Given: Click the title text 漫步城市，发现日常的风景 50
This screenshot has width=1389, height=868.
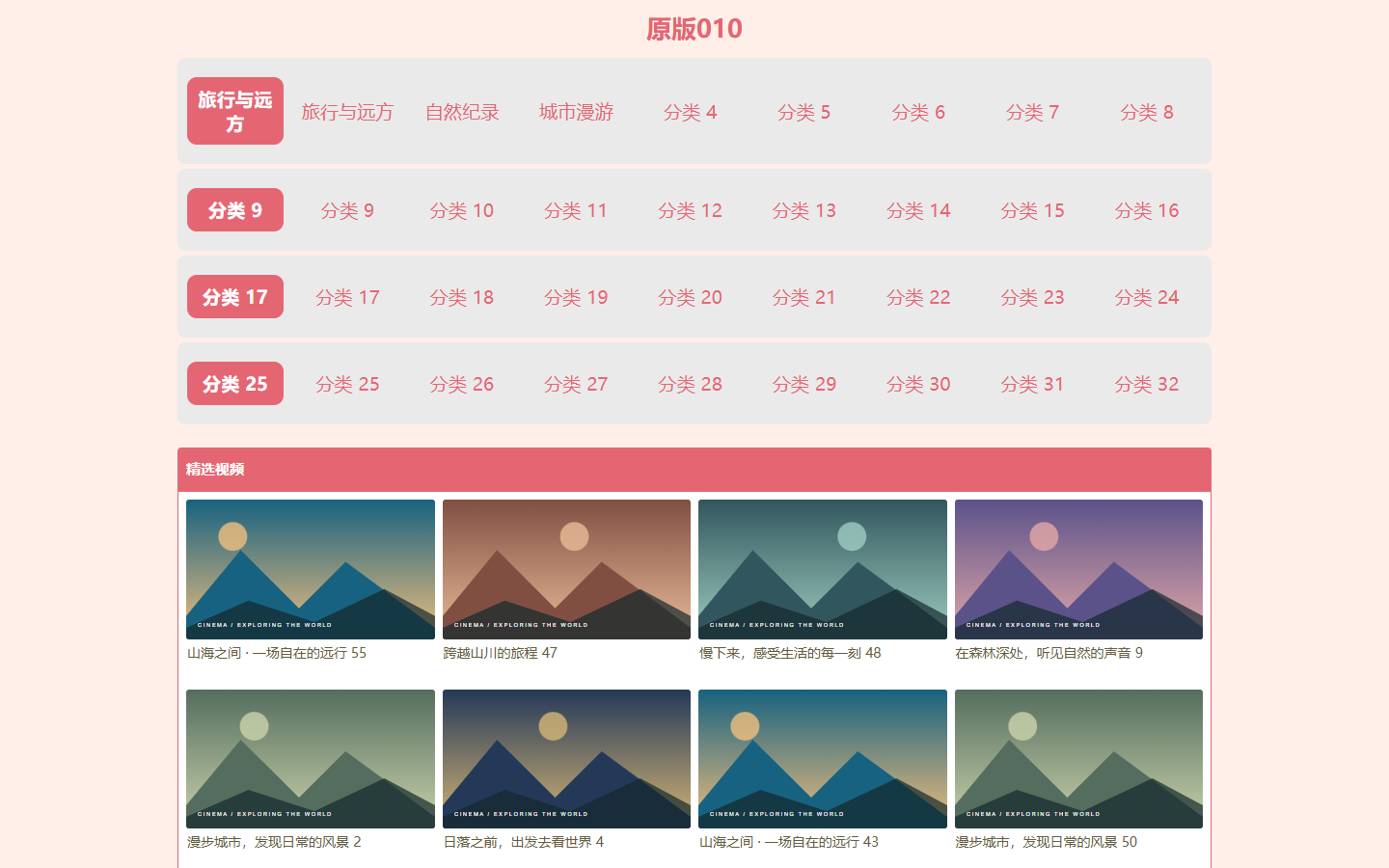Looking at the screenshot, I should [x=1047, y=842].
